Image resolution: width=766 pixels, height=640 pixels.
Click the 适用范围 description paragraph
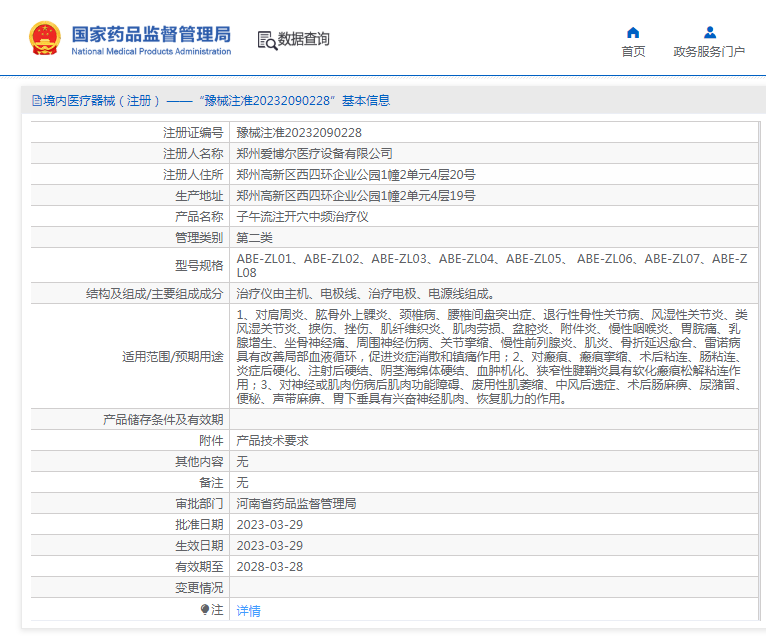pos(492,356)
